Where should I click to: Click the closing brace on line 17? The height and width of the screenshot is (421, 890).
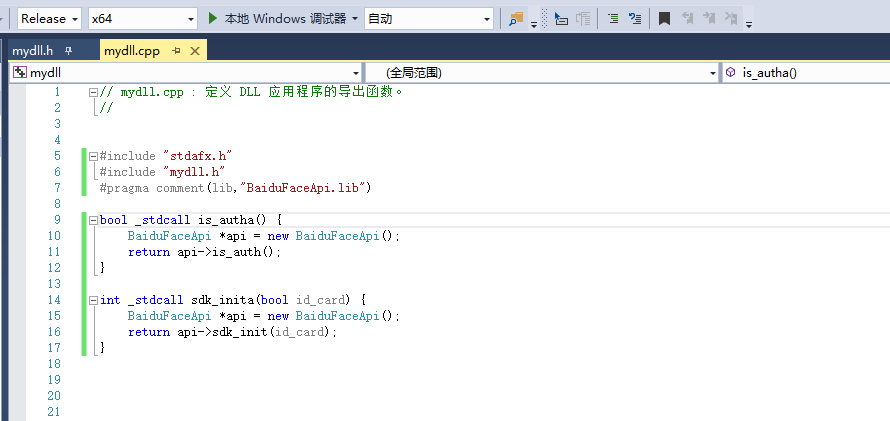point(103,348)
